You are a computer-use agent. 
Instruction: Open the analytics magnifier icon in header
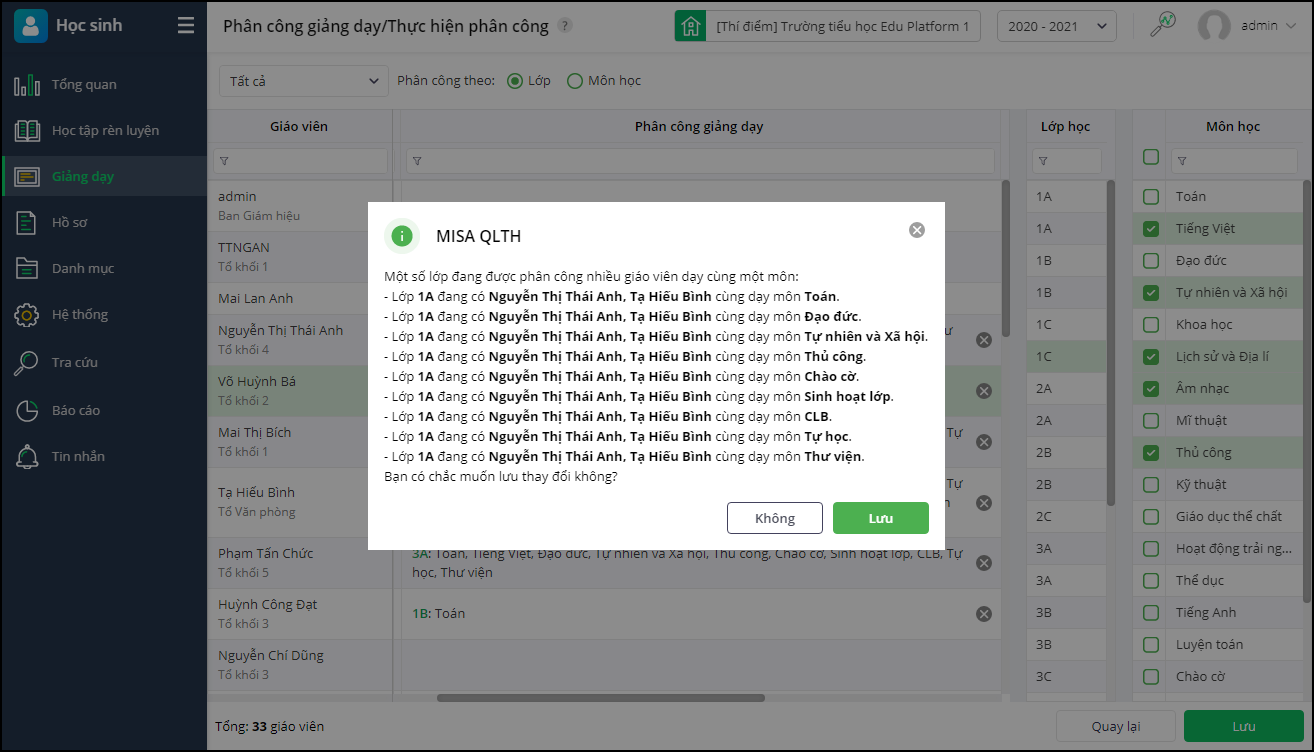pyautogui.click(x=1163, y=25)
